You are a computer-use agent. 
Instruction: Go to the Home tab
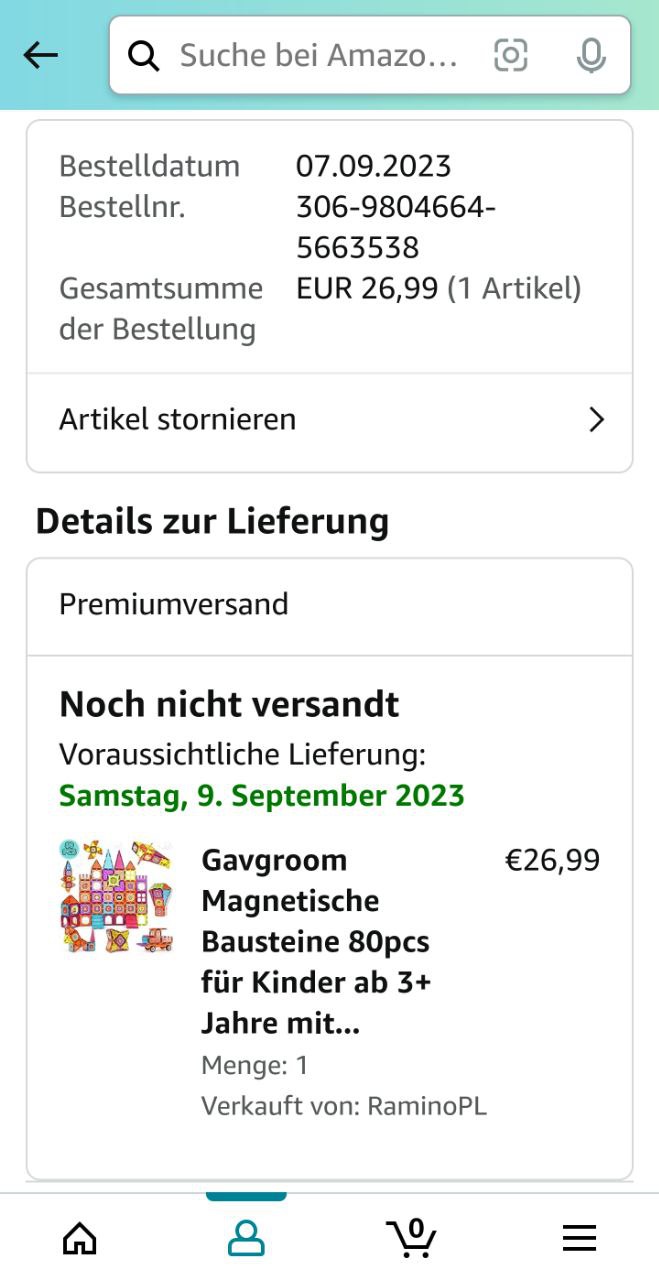80,1239
